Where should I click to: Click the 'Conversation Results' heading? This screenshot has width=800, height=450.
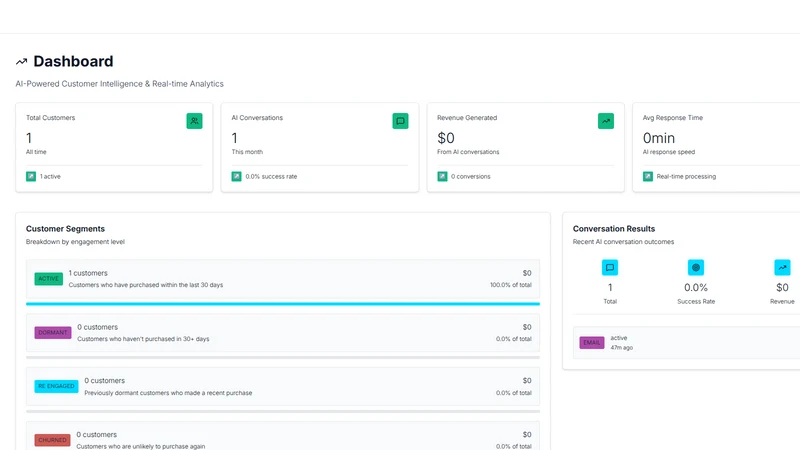point(614,229)
